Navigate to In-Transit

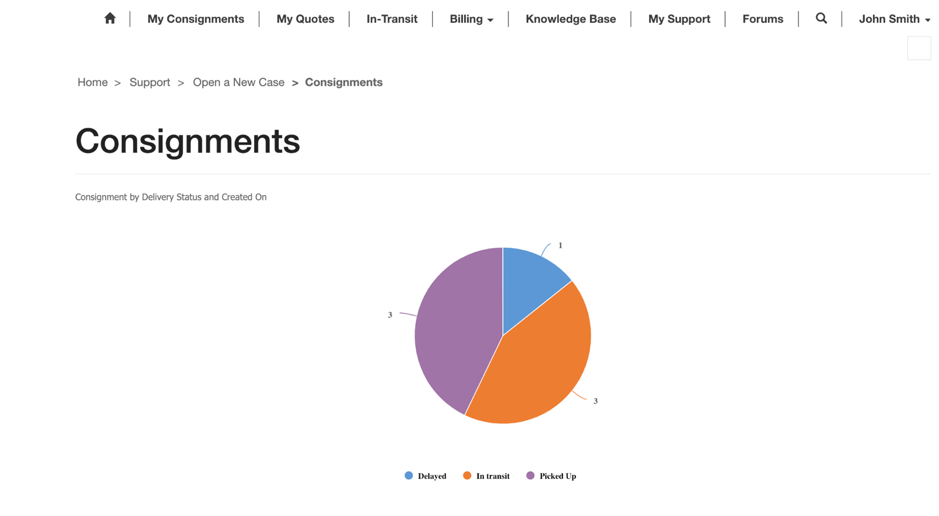pyautogui.click(x=392, y=19)
